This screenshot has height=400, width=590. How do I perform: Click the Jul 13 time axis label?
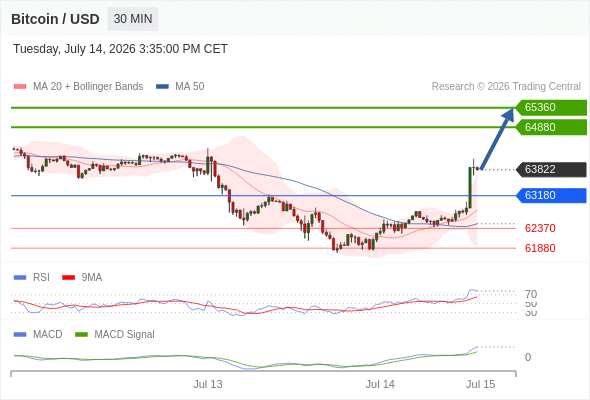208,384
